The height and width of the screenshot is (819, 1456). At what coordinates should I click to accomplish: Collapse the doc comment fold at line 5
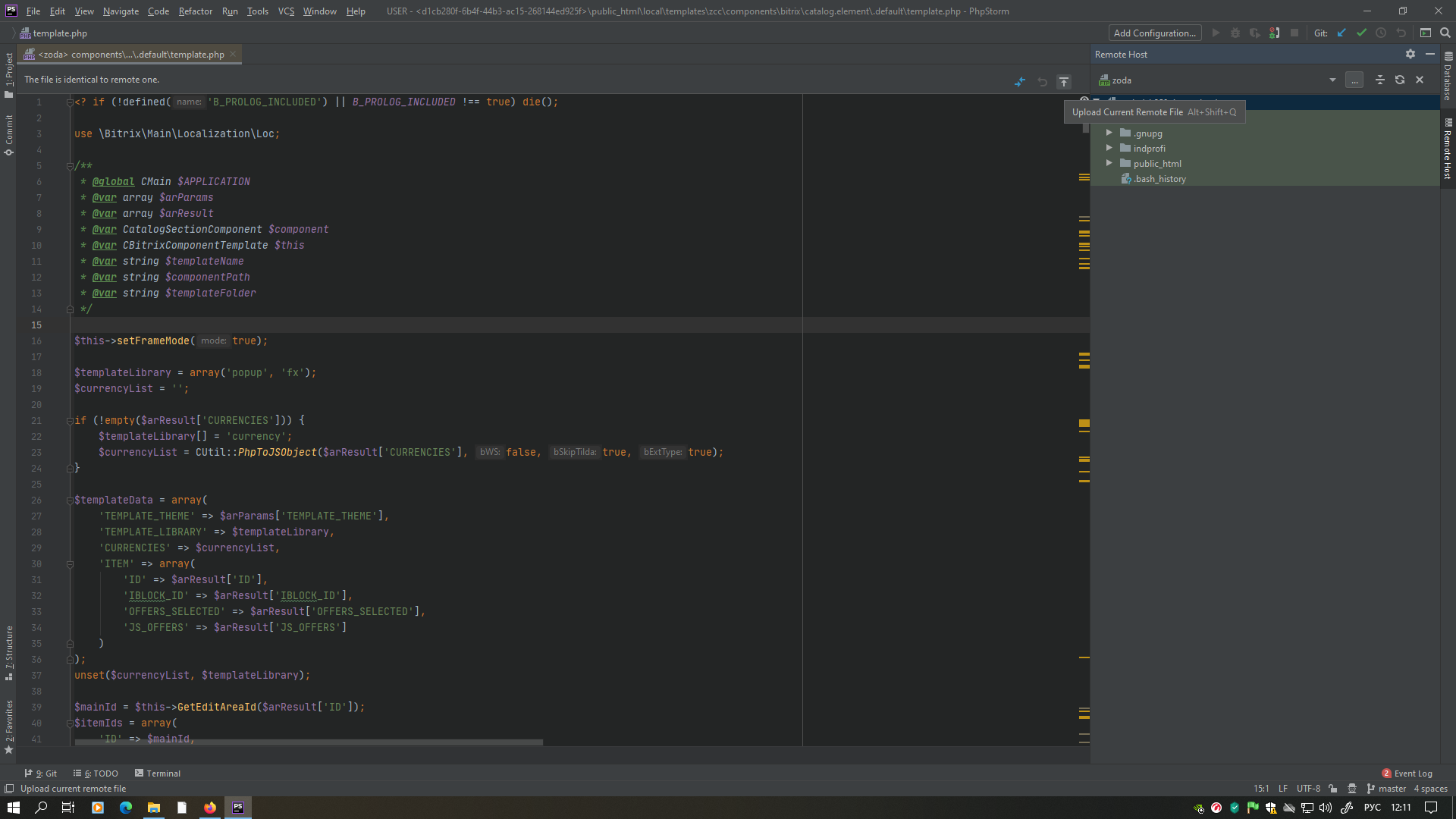tap(70, 165)
